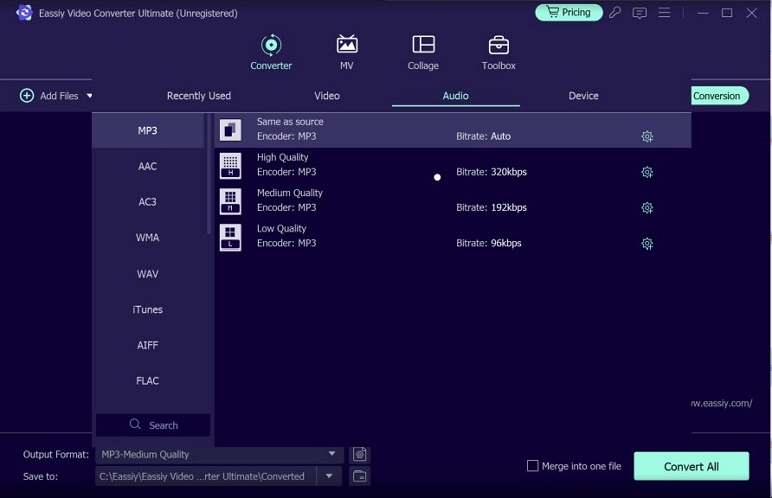The image size is (772, 498).
Task: Choose Low Quality MP3 preset
Action: pos(452,237)
